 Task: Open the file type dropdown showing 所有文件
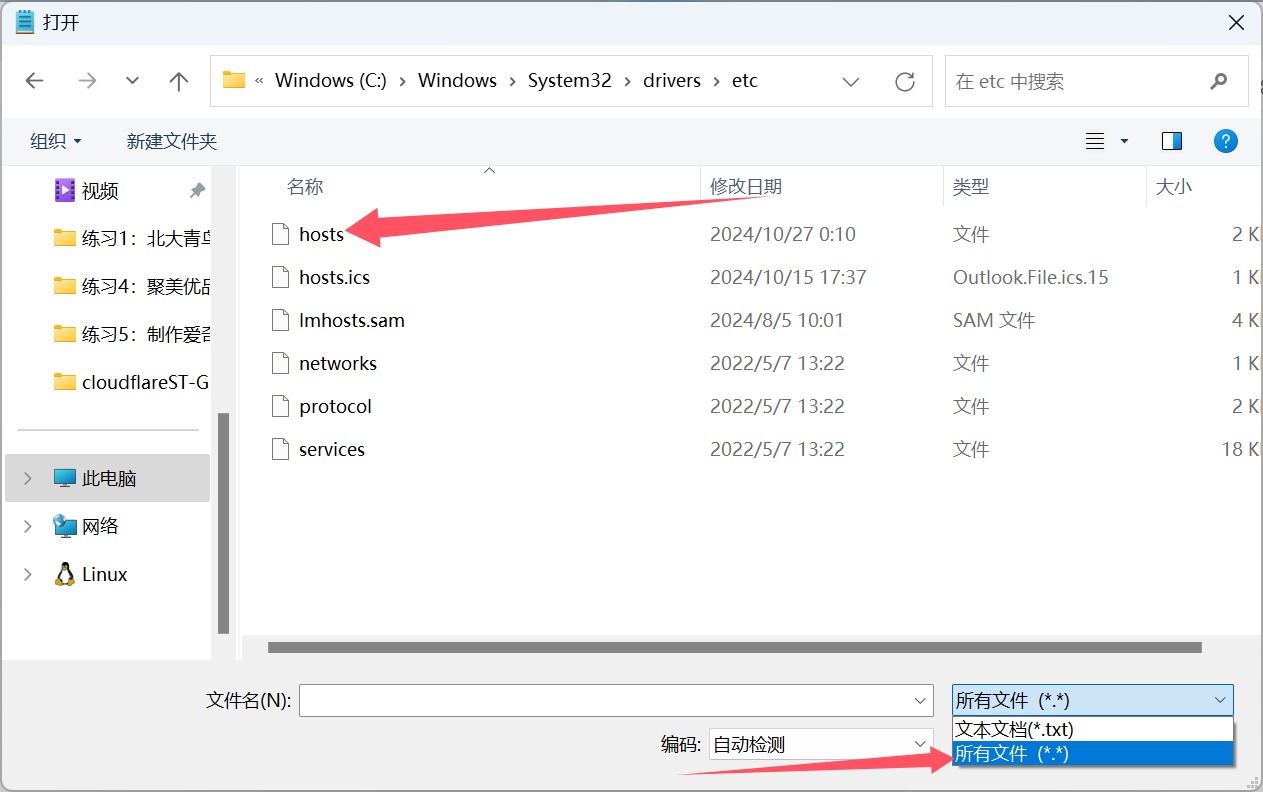tap(1092, 699)
